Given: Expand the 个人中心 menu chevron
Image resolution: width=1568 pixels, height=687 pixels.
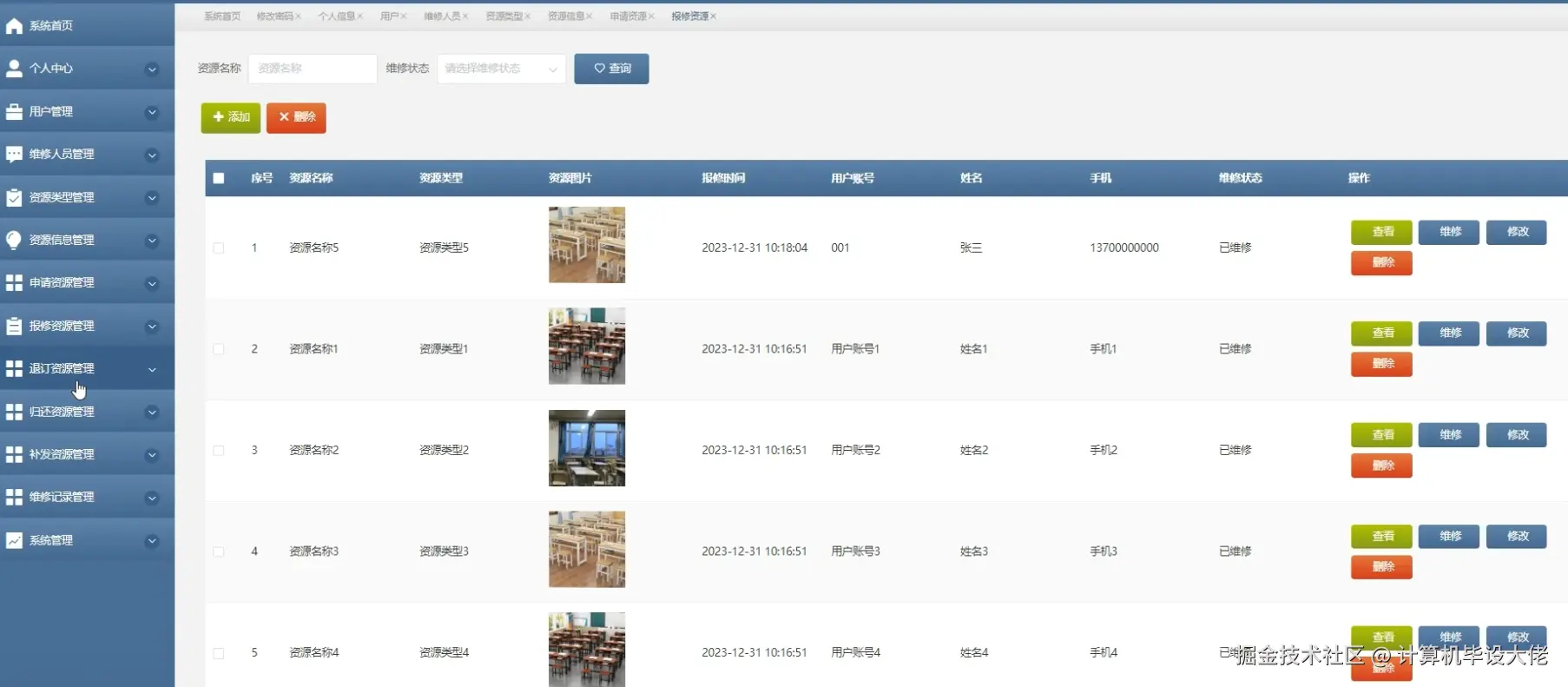Looking at the screenshot, I should pos(152,69).
